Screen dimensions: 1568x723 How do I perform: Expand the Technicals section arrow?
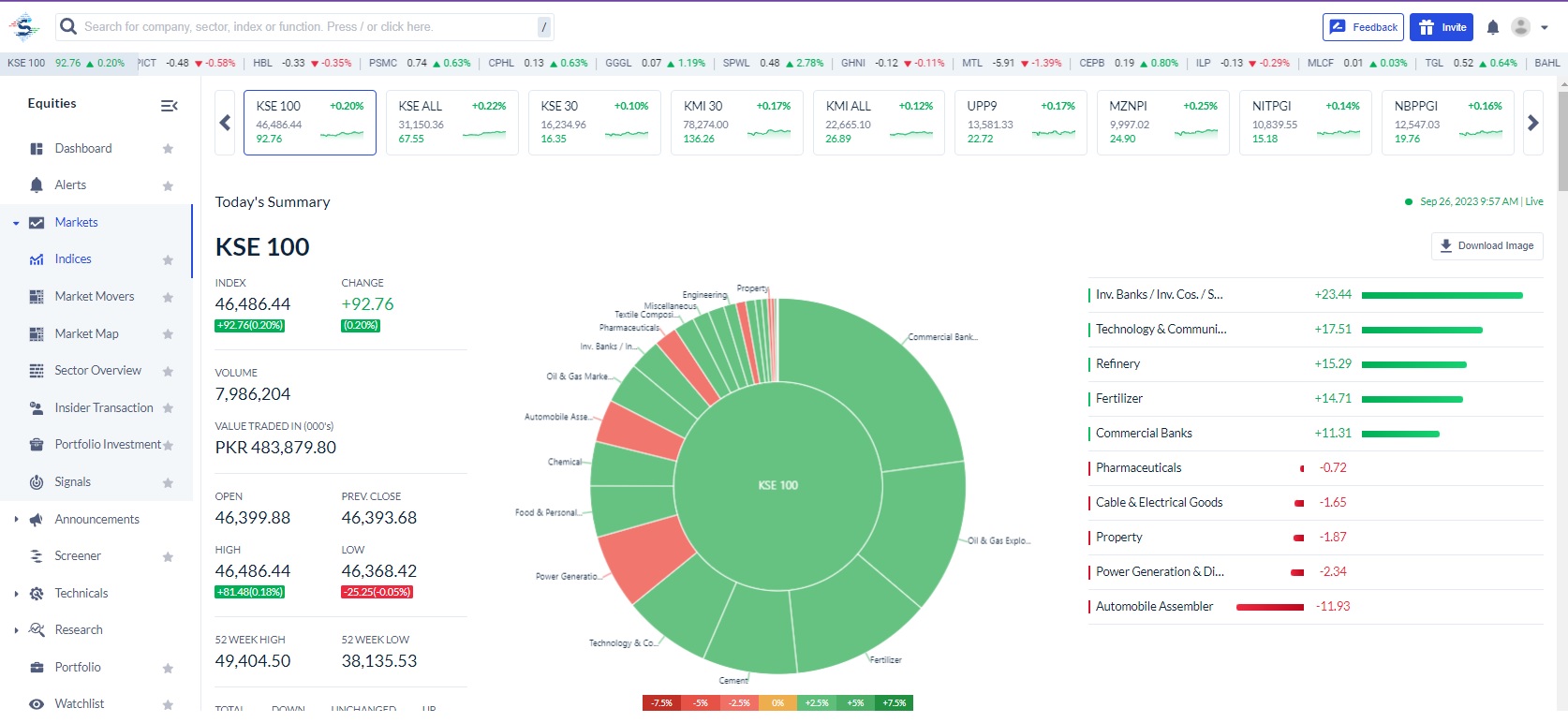16,594
